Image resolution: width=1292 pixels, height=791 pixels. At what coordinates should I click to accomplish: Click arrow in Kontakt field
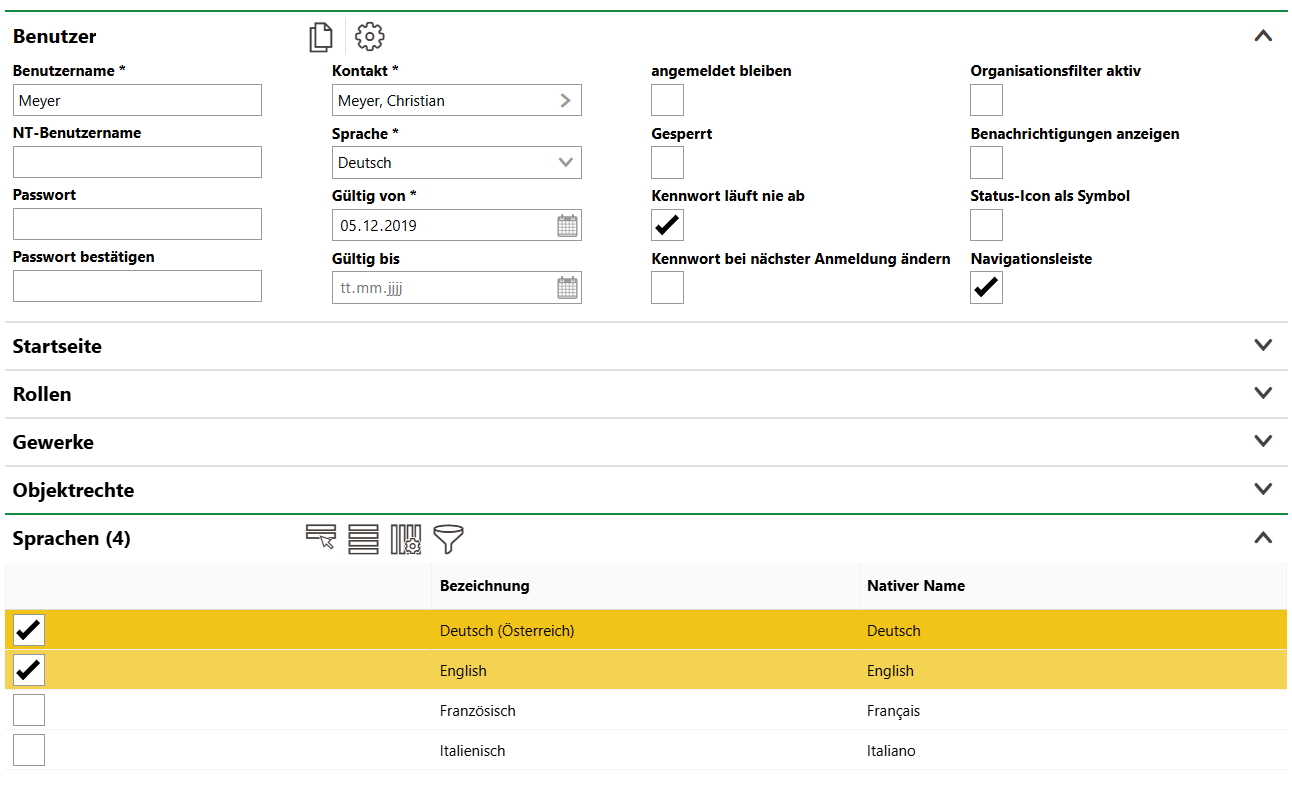point(566,101)
